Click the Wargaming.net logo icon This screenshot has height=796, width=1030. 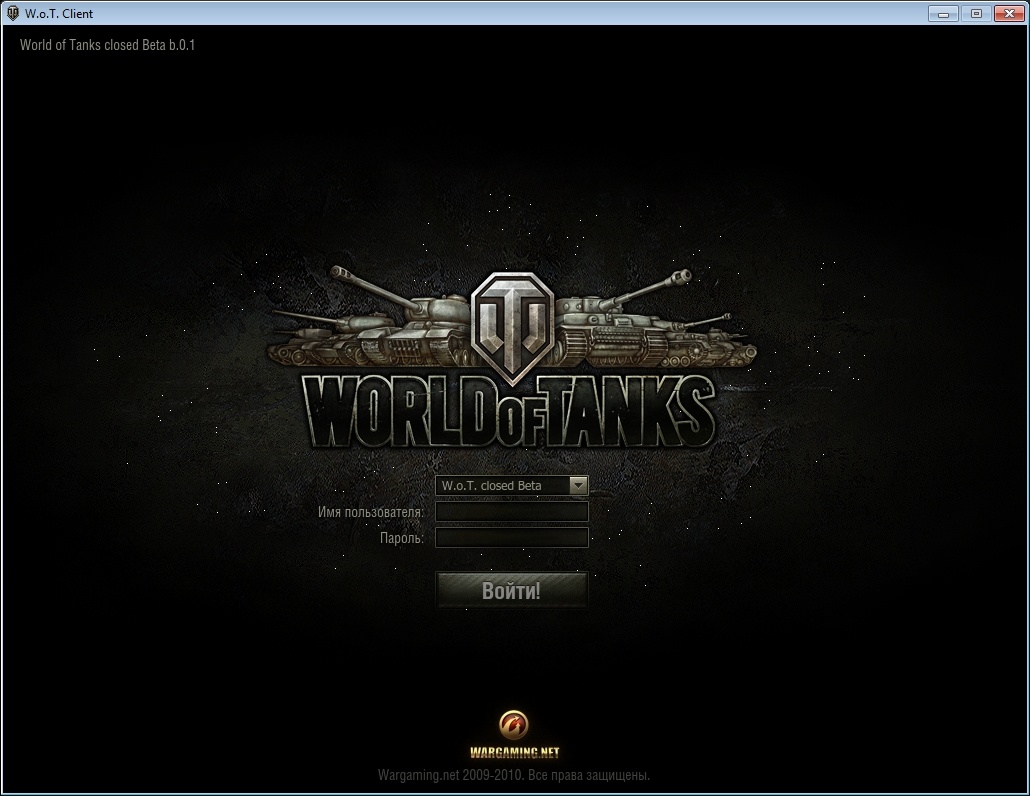(514, 724)
